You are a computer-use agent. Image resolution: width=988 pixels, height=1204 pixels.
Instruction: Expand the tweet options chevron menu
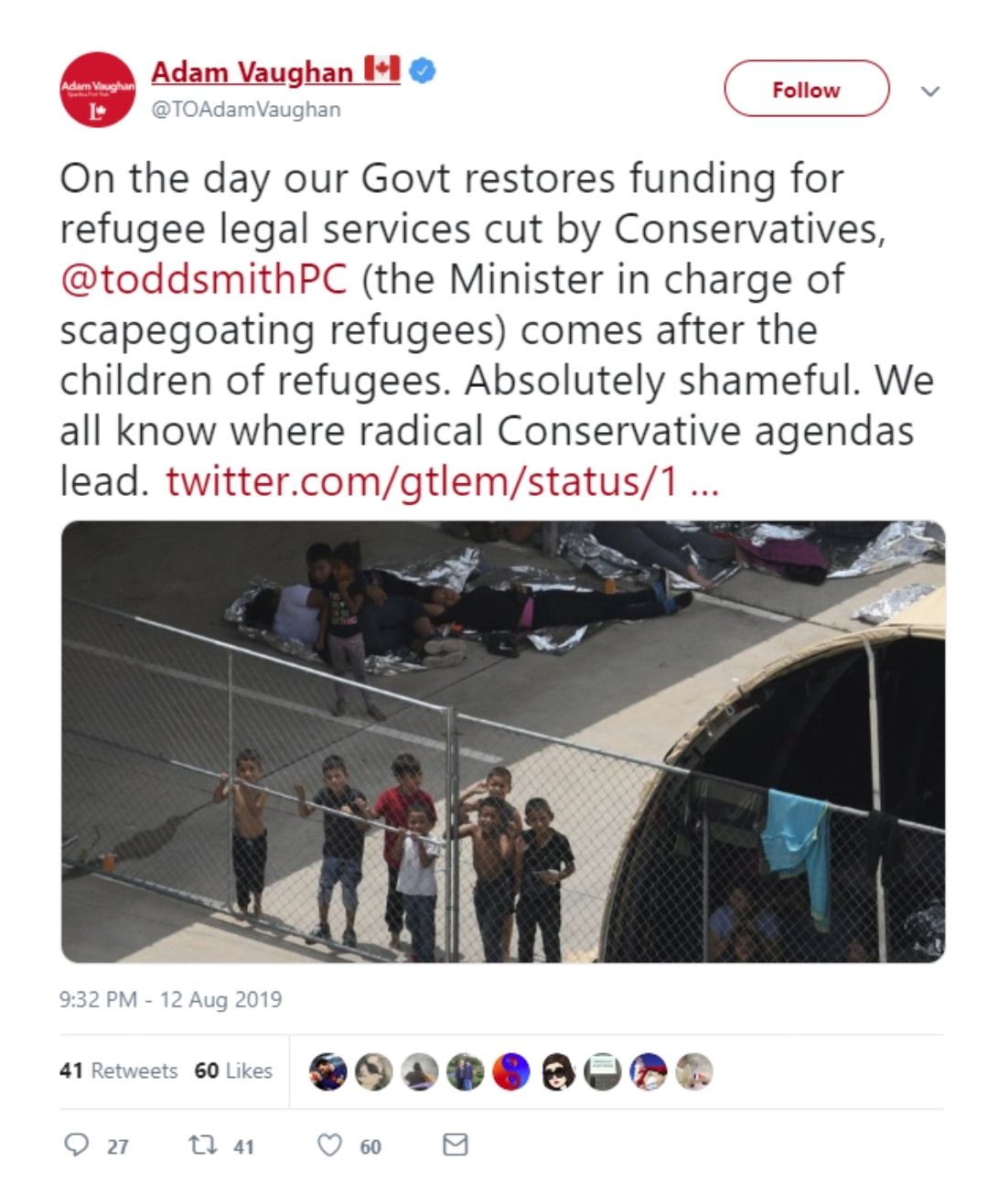[930, 91]
